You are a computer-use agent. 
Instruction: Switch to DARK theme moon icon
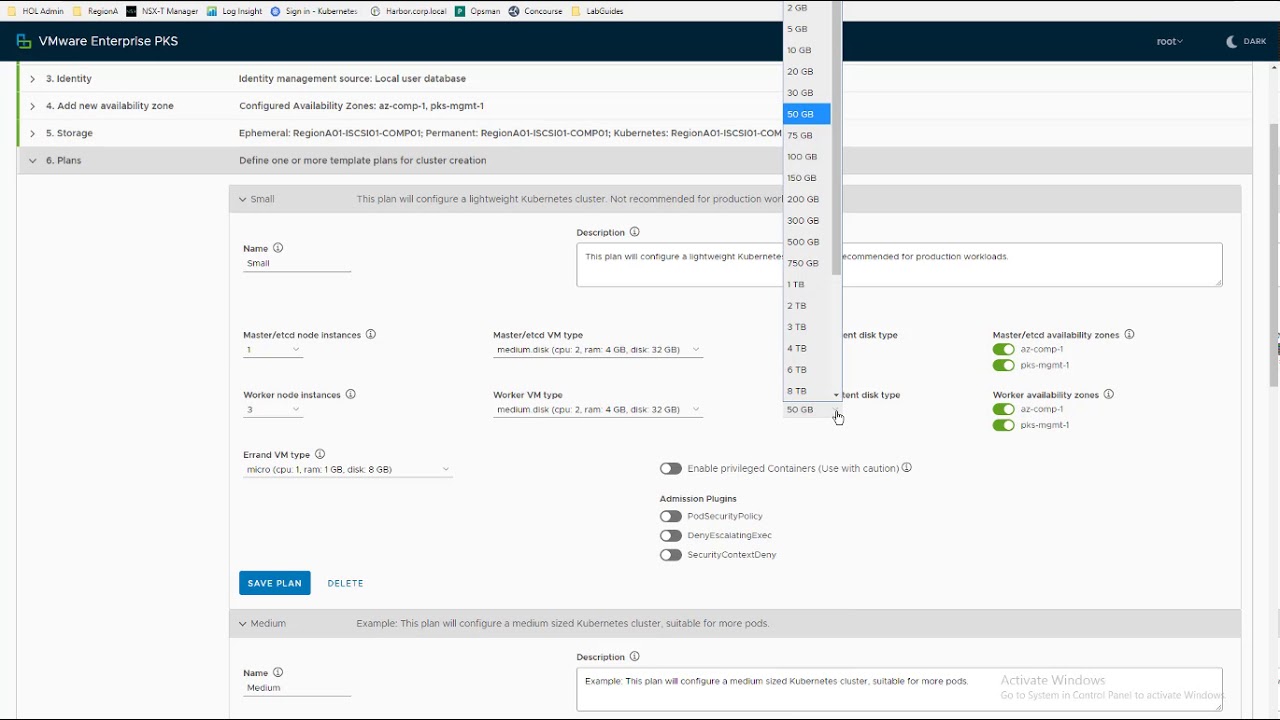1231,42
